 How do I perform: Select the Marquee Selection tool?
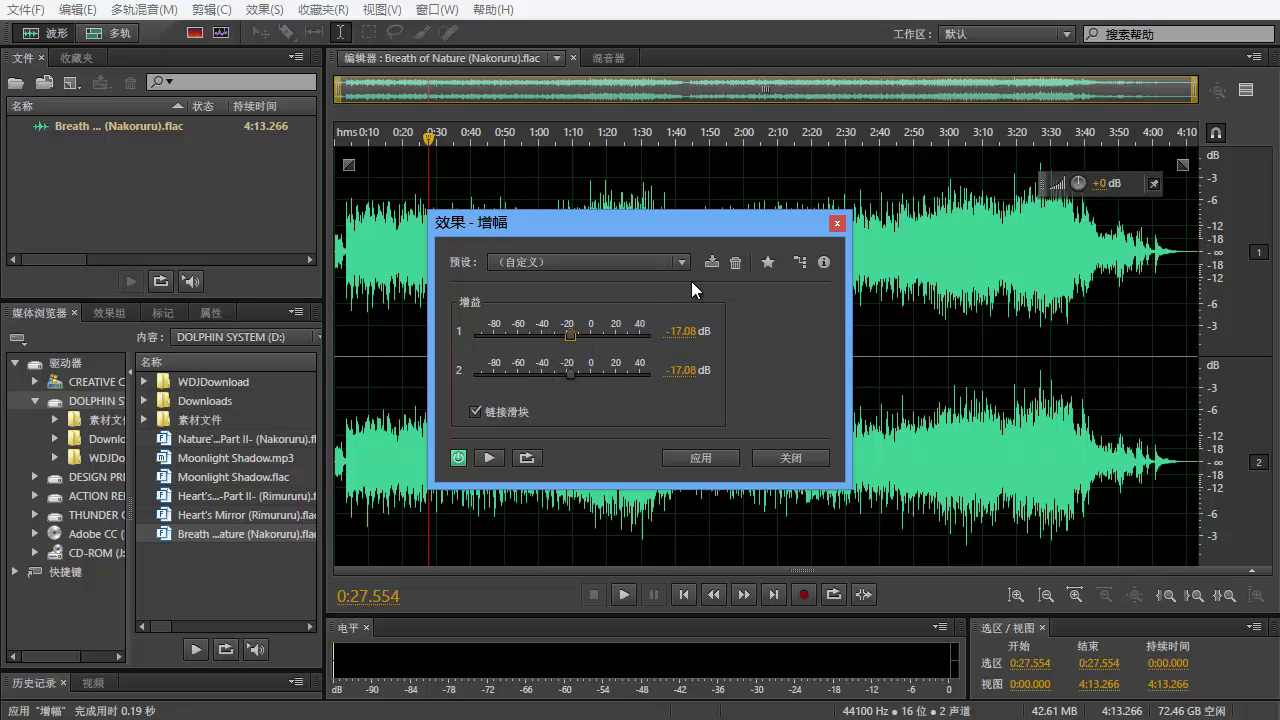[368, 33]
